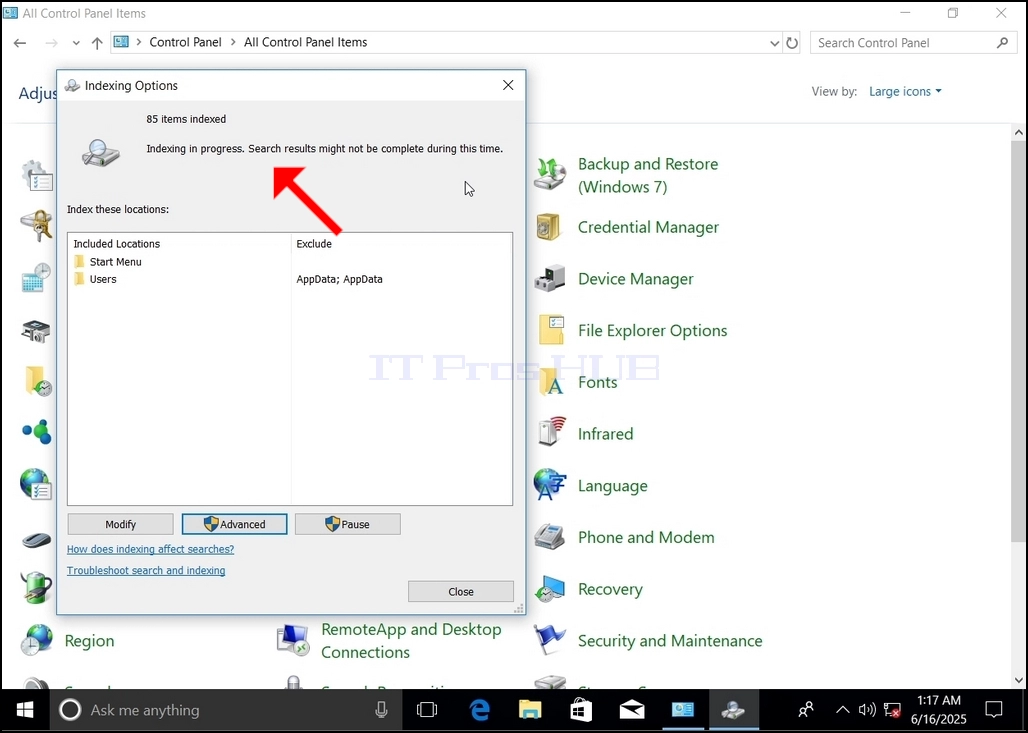Open the Store from the taskbar

(581, 710)
